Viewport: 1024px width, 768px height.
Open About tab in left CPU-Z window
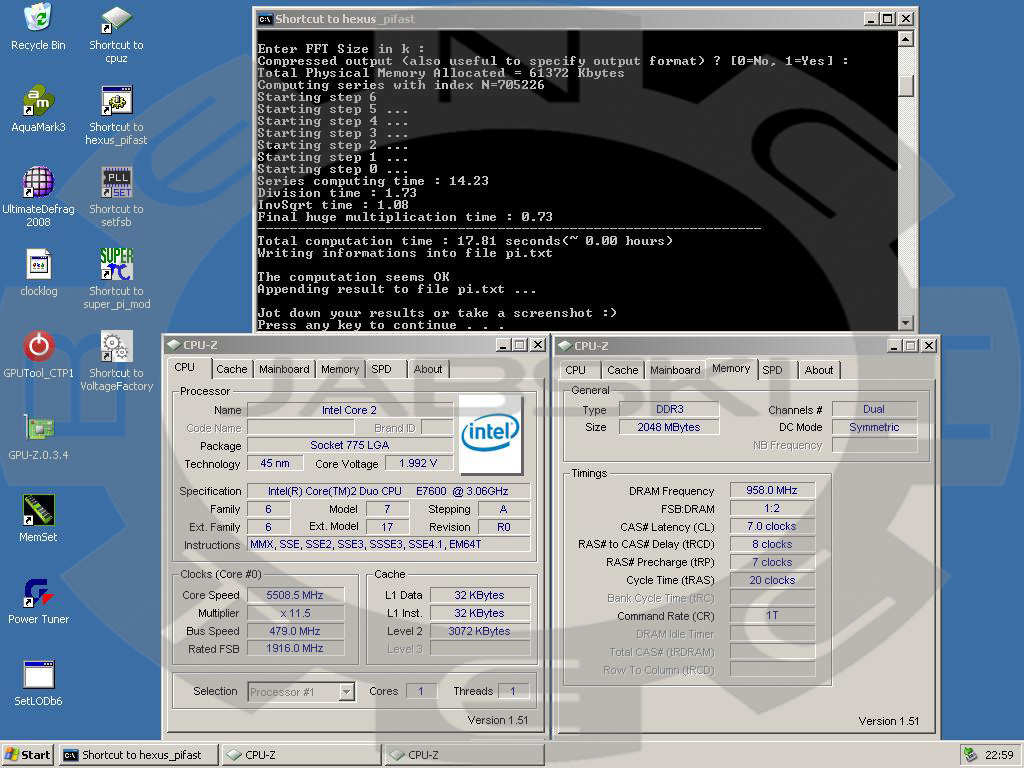428,369
